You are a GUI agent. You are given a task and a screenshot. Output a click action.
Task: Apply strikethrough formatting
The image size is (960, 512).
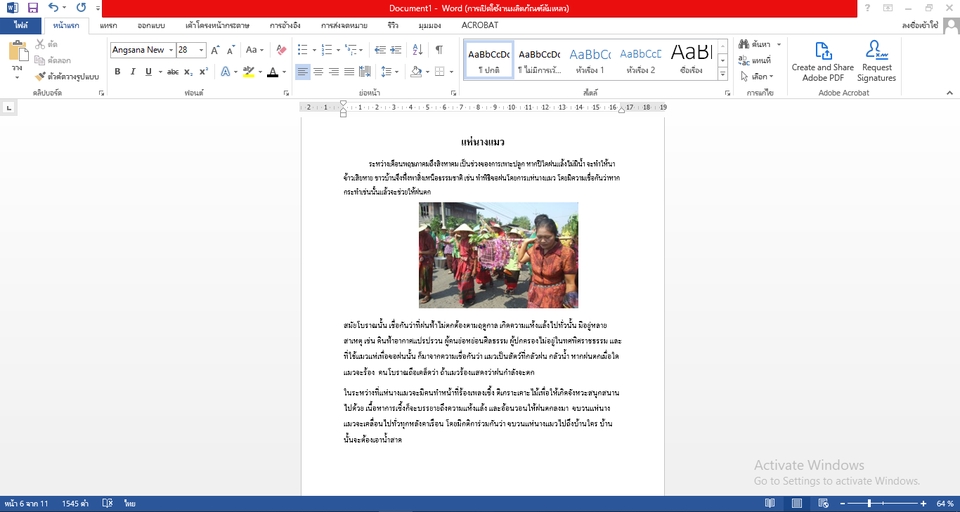[x=173, y=72]
